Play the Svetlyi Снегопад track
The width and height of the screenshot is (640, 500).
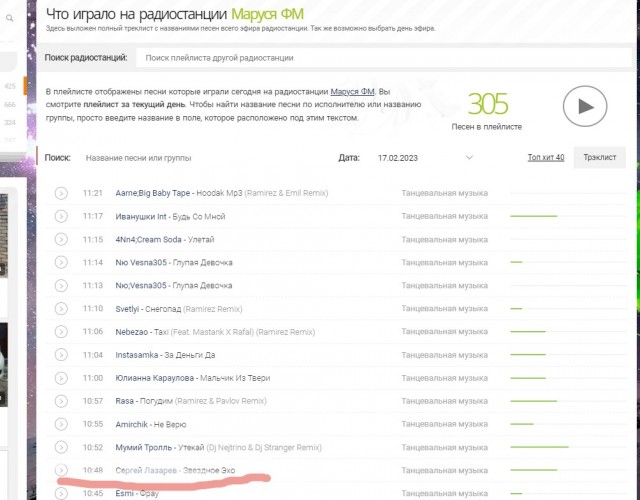pos(61,309)
